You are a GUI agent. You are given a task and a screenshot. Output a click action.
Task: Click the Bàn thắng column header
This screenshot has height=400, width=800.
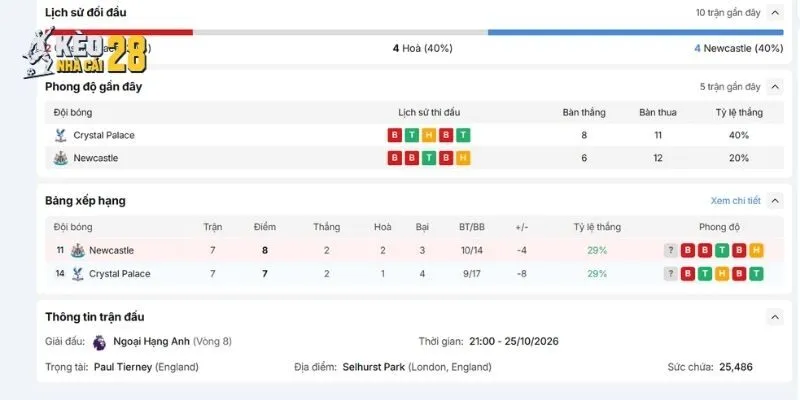(x=584, y=113)
